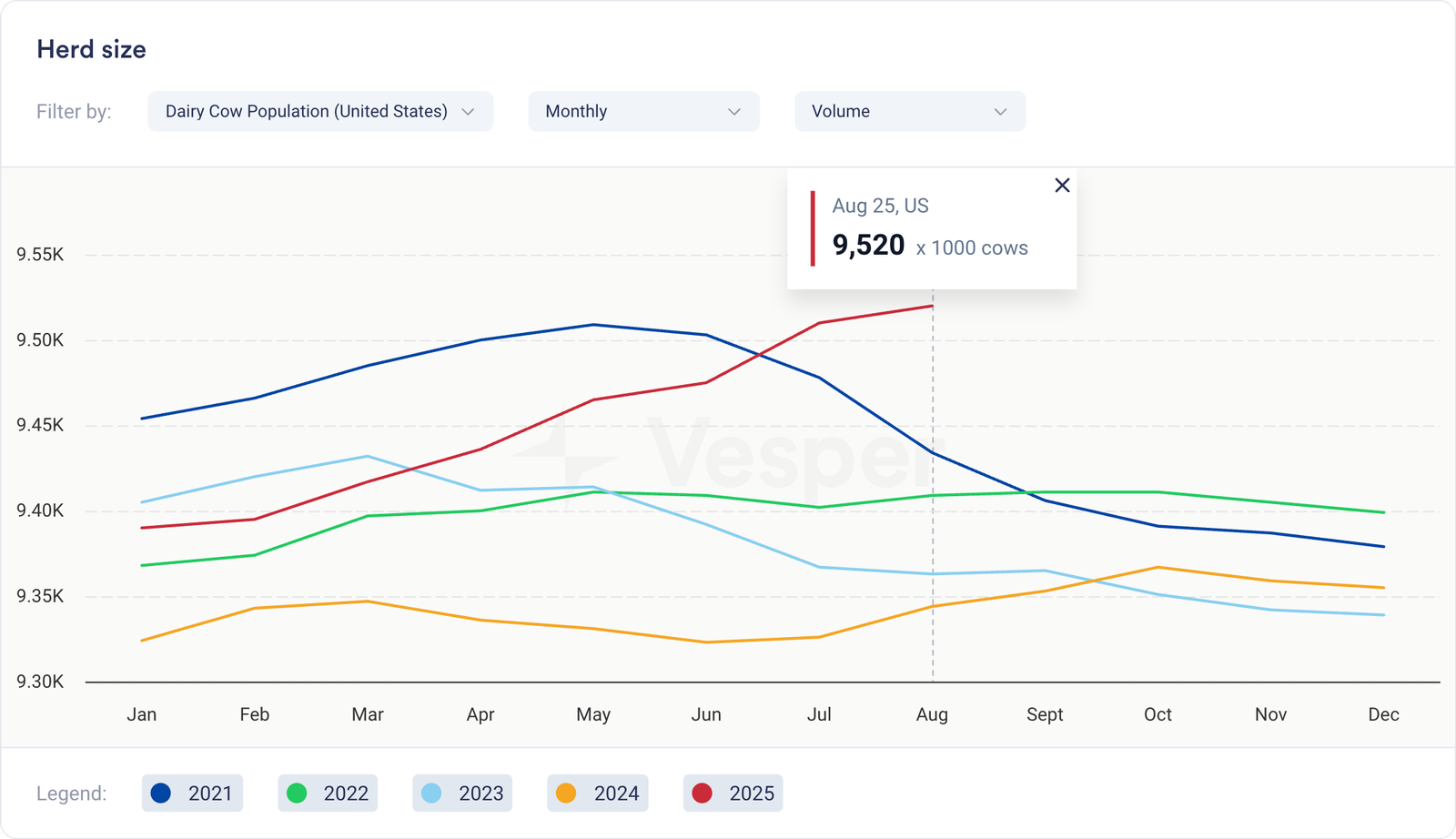
Task: Close the Aug 25 tooltip popup
Action: tap(1061, 186)
